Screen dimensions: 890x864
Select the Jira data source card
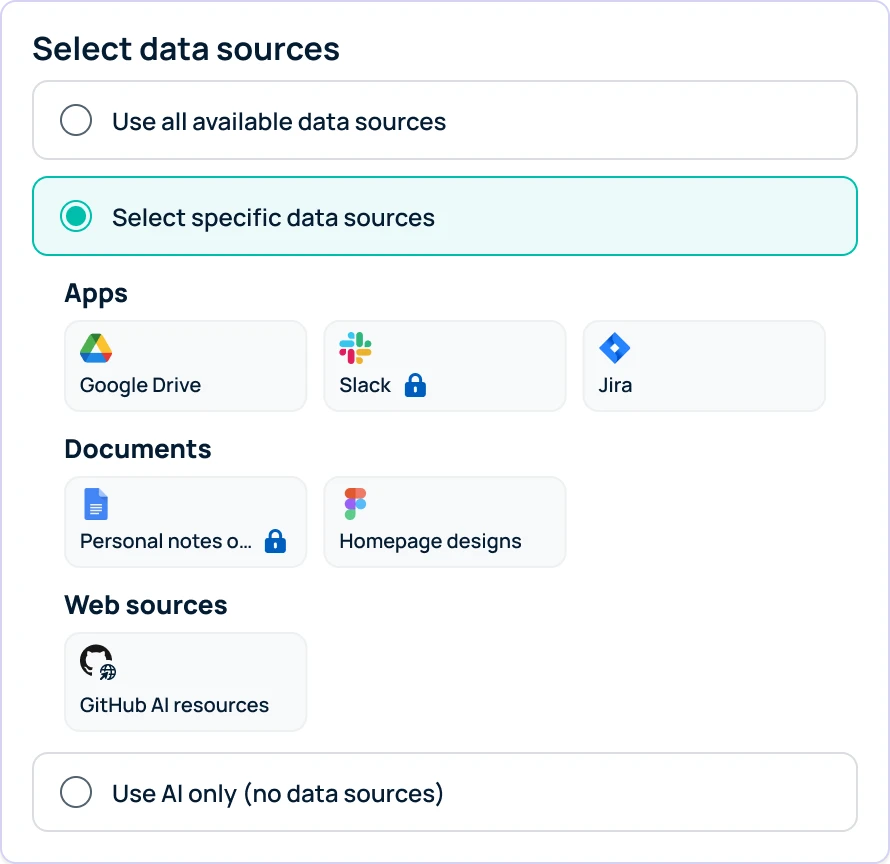coord(704,365)
